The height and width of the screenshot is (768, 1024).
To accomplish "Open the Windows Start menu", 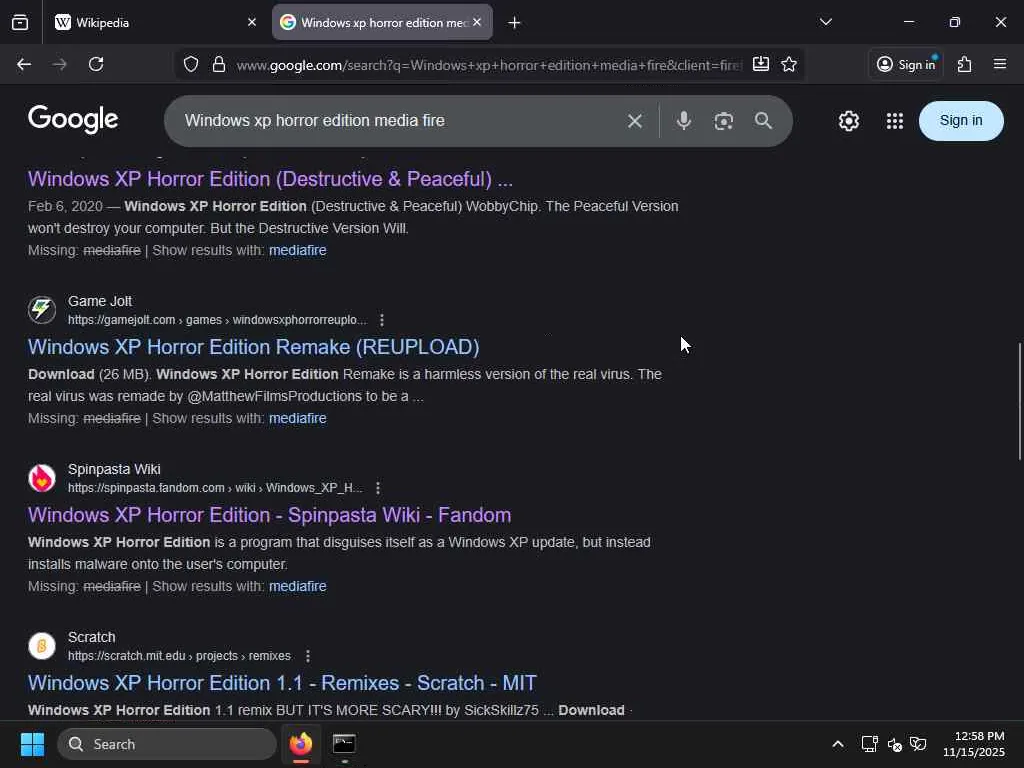I will (32, 744).
